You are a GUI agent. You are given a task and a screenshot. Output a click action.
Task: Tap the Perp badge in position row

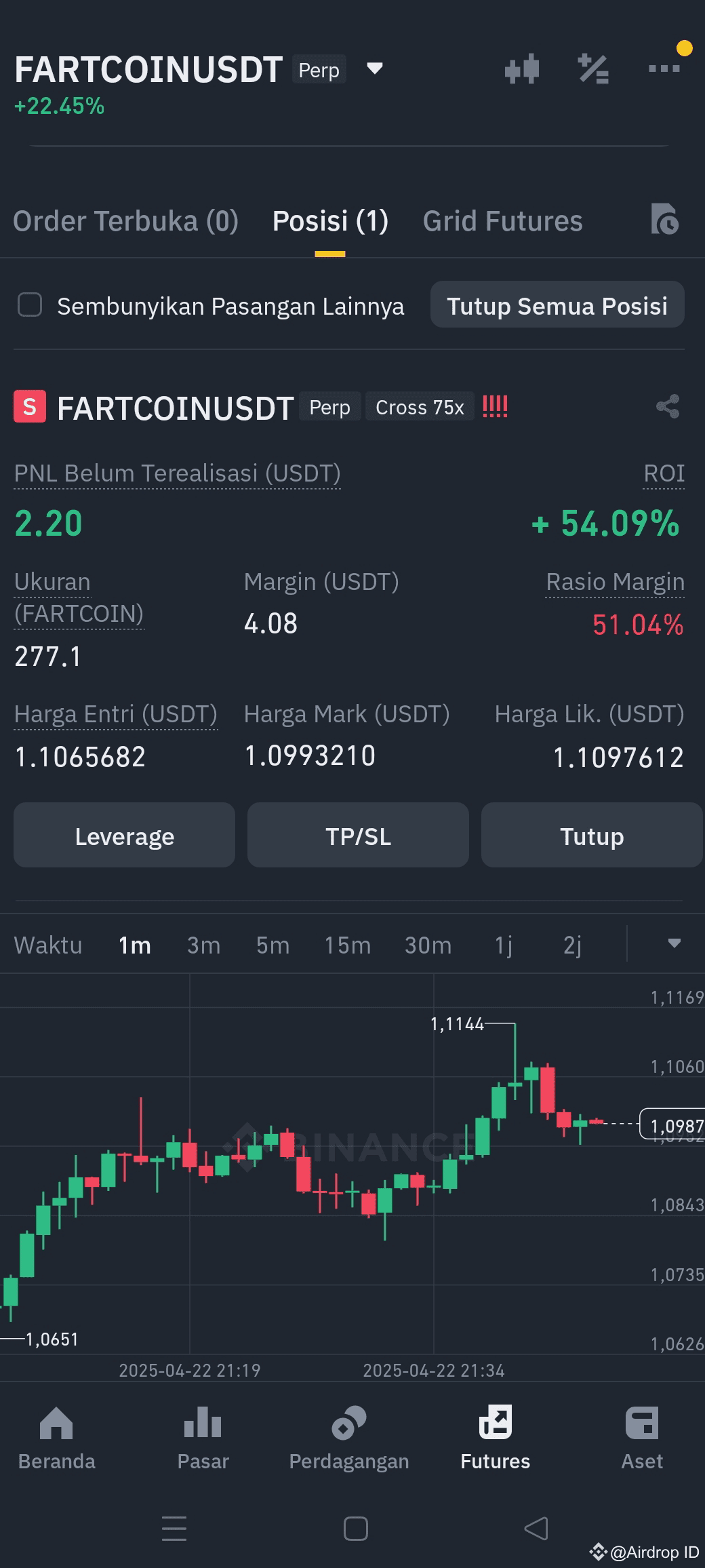(x=330, y=407)
